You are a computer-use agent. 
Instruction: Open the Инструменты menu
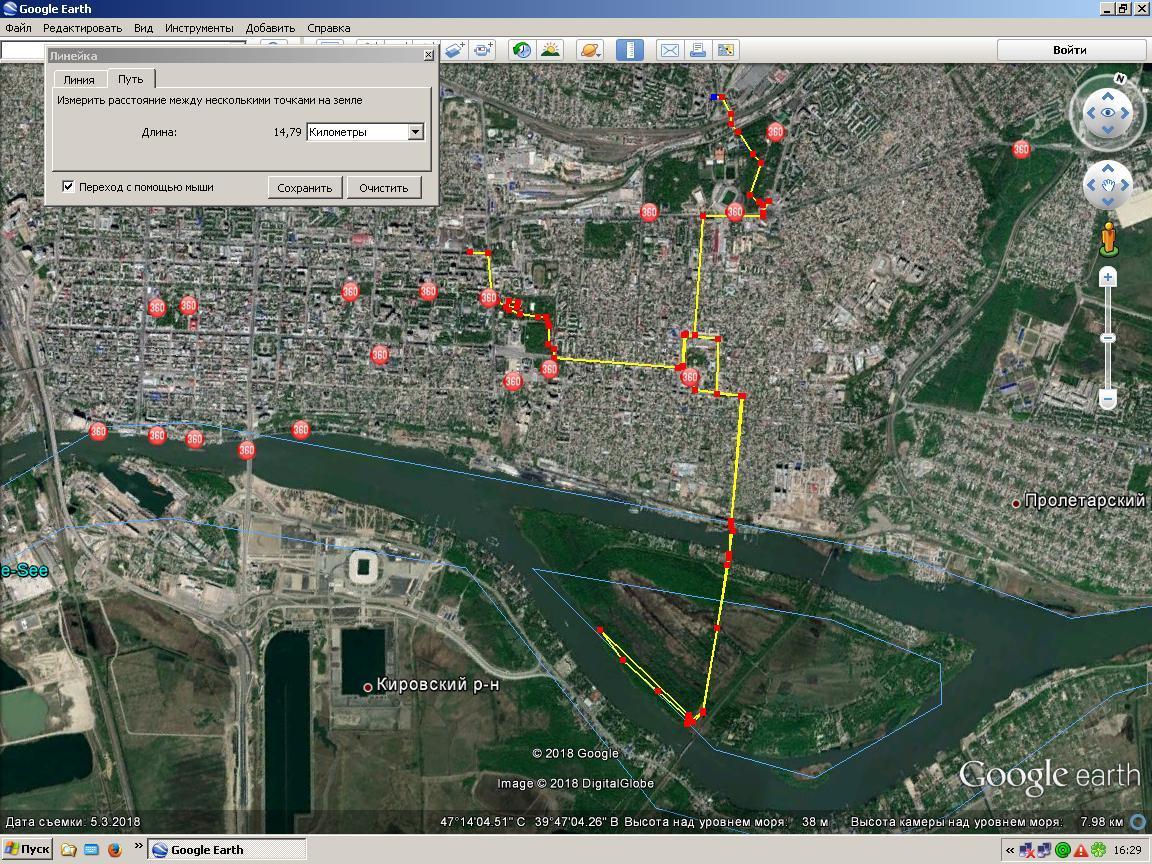(199, 28)
